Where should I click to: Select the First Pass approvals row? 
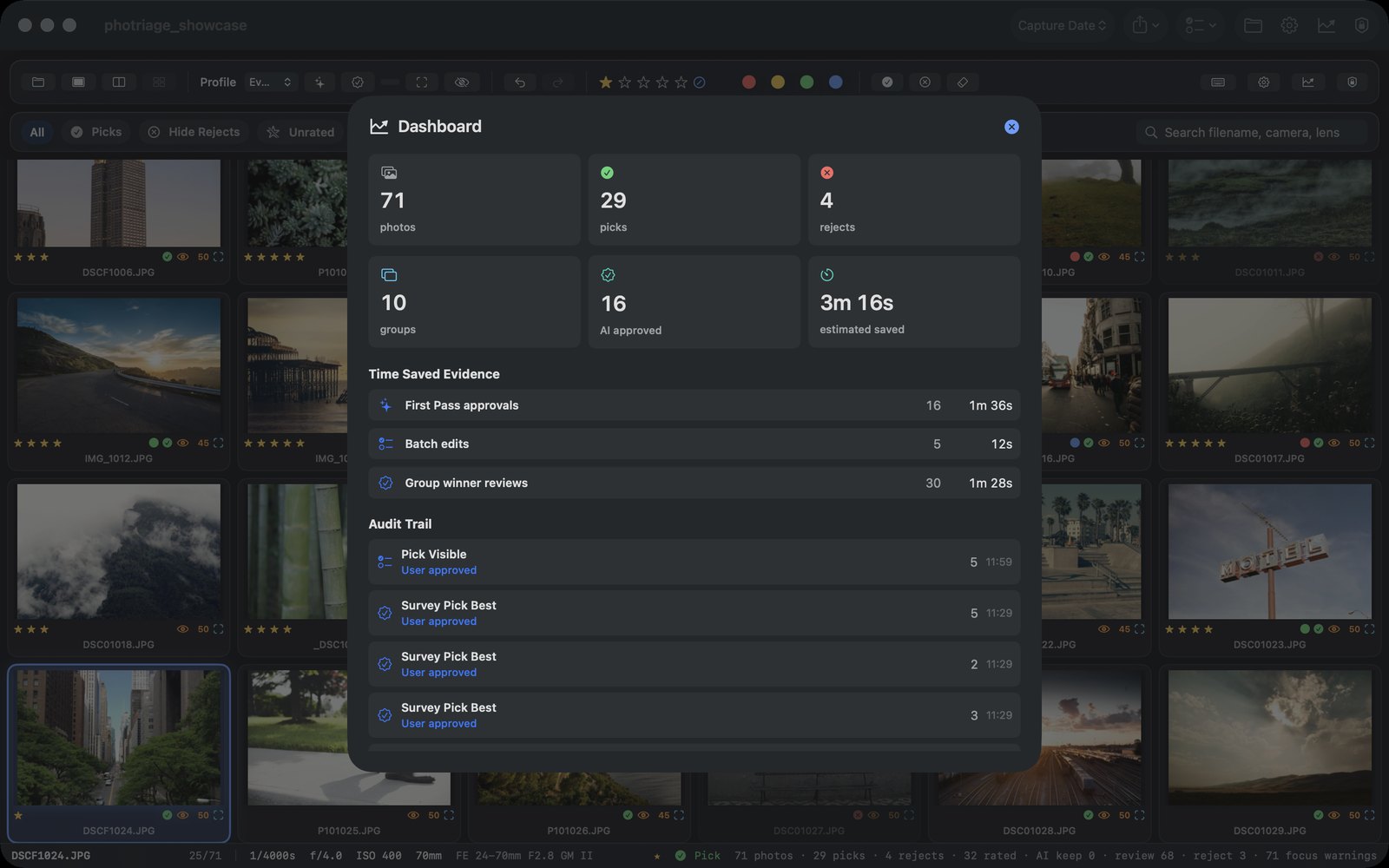coord(694,405)
